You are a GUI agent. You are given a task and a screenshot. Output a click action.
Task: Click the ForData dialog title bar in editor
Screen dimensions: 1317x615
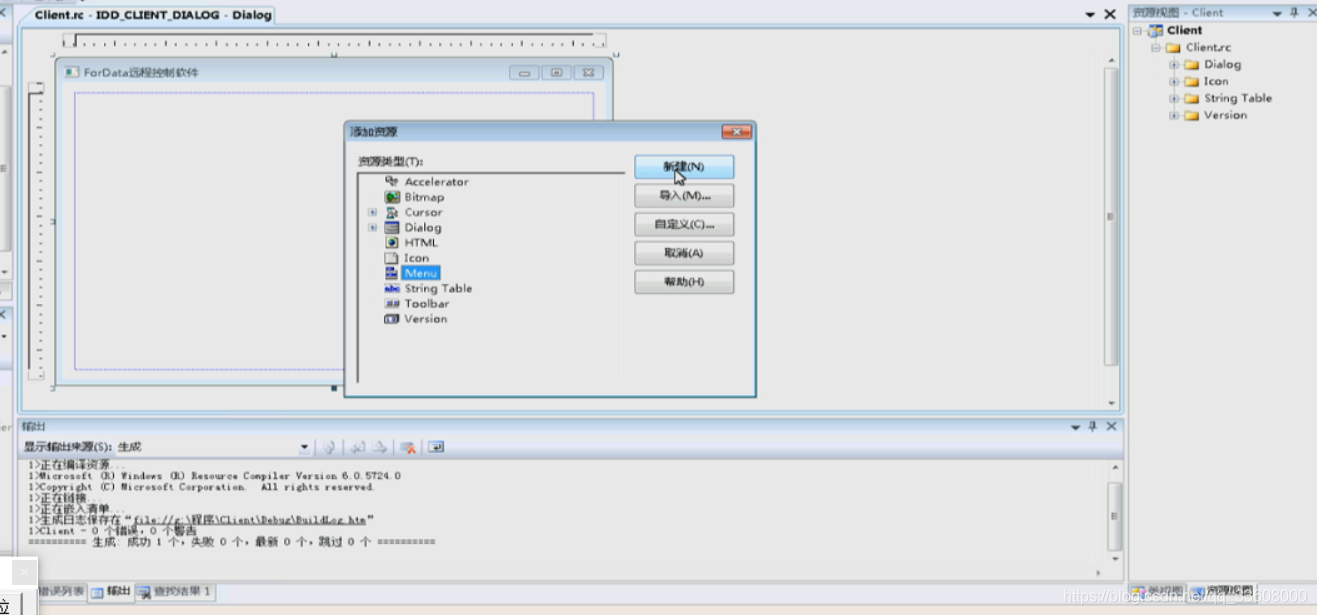point(336,72)
